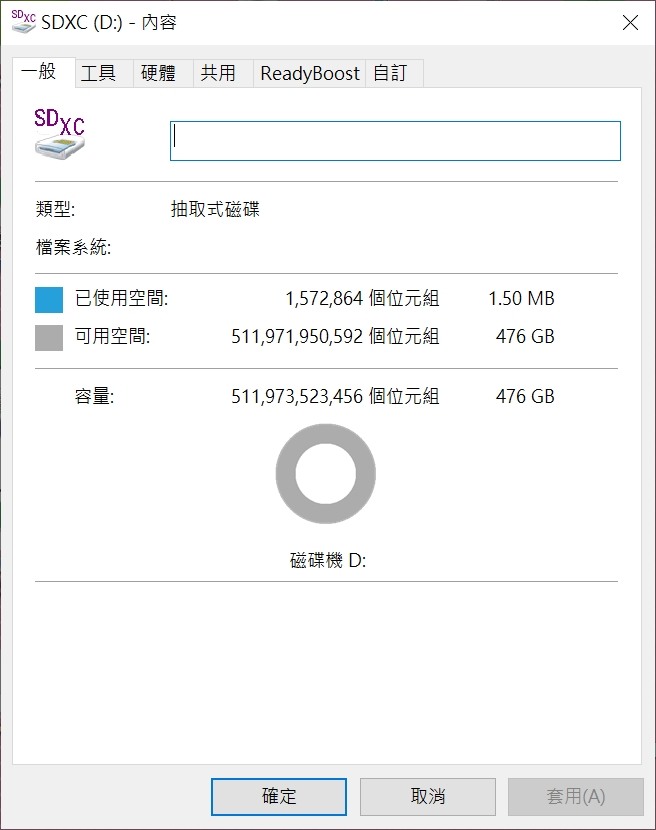Viewport: 656px width, 830px height.
Task: Click the SDXC icon in title bar
Action: click(x=23, y=22)
